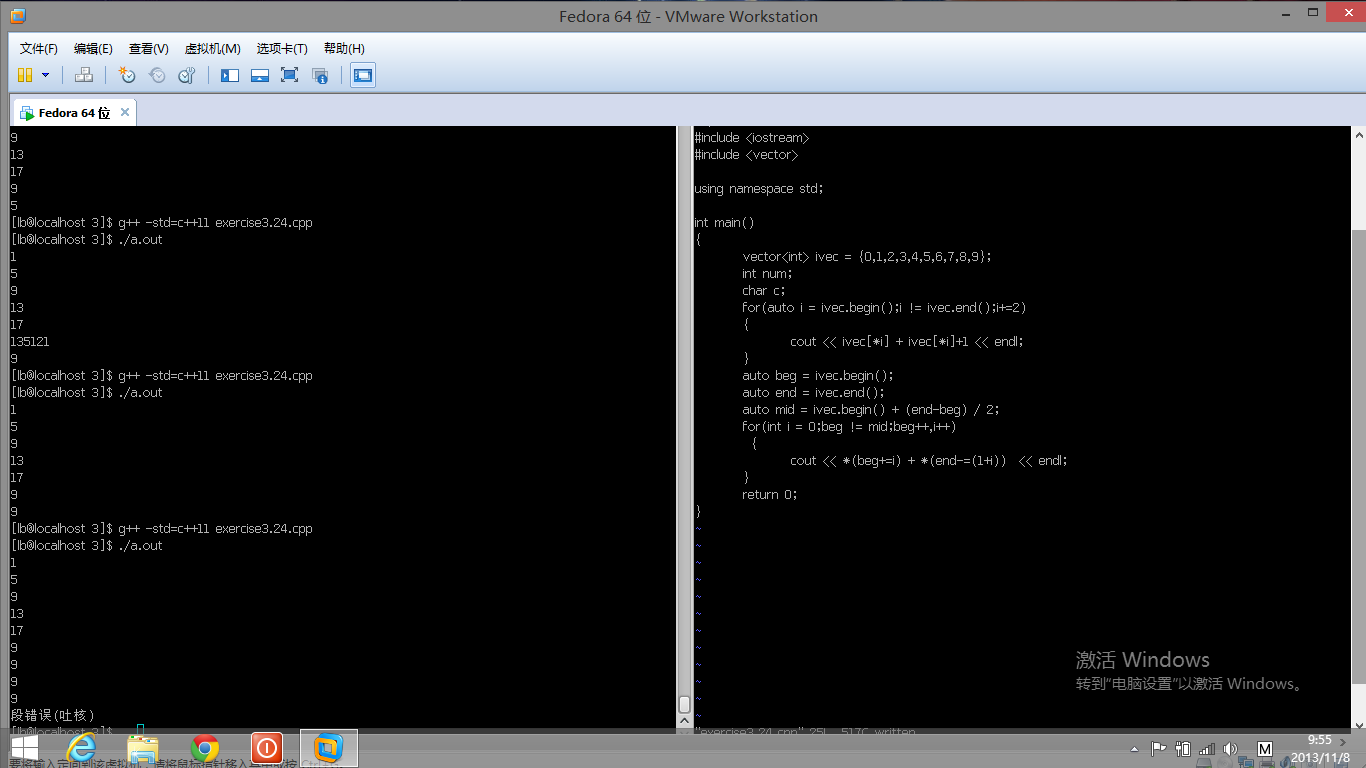The width and height of the screenshot is (1366, 768).
Task: Show hidden system tray icons
Action: pyautogui.click(x=1136, y=748)
